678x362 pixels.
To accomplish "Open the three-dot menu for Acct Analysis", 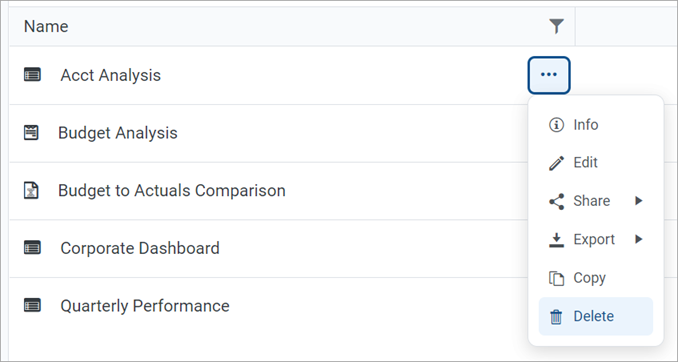I will coord(549,75).
